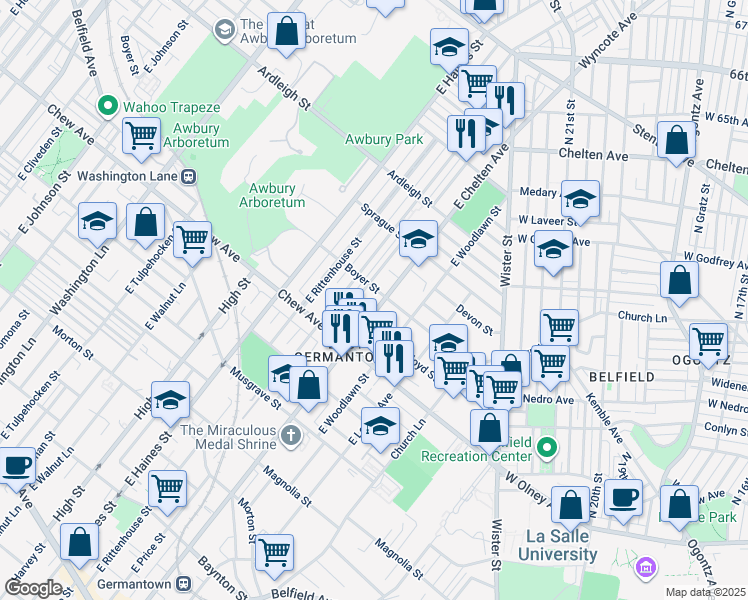Click the green Recreation Center location pin
Screen dimensions: 748x600
pos(548,448)
